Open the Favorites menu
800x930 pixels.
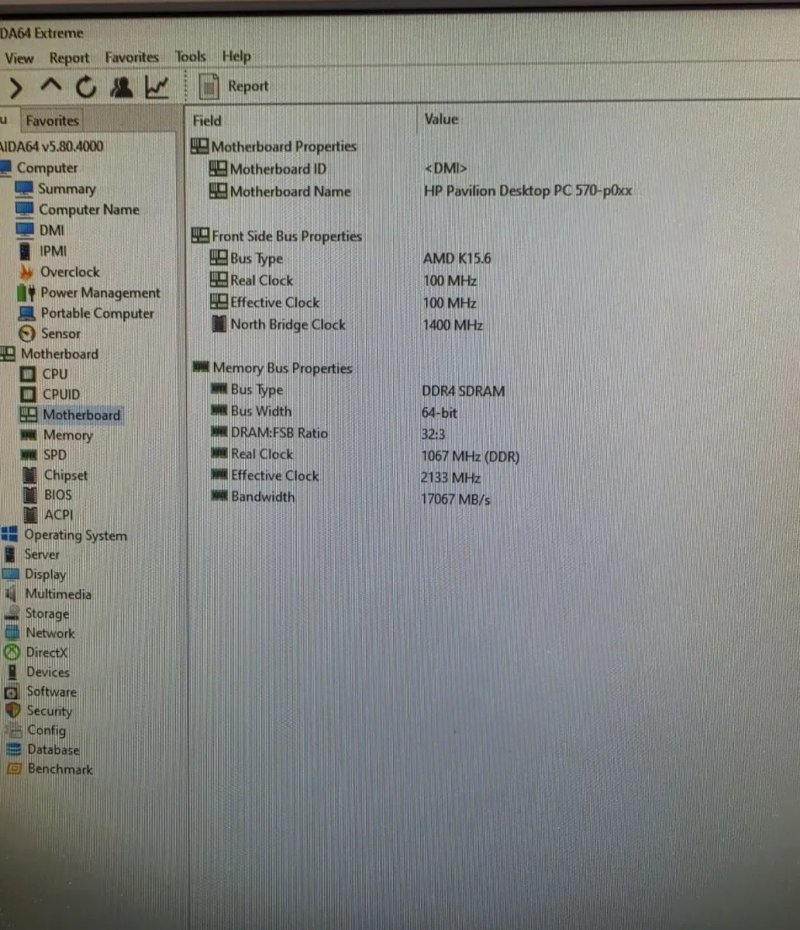click(x=132, y=57)
